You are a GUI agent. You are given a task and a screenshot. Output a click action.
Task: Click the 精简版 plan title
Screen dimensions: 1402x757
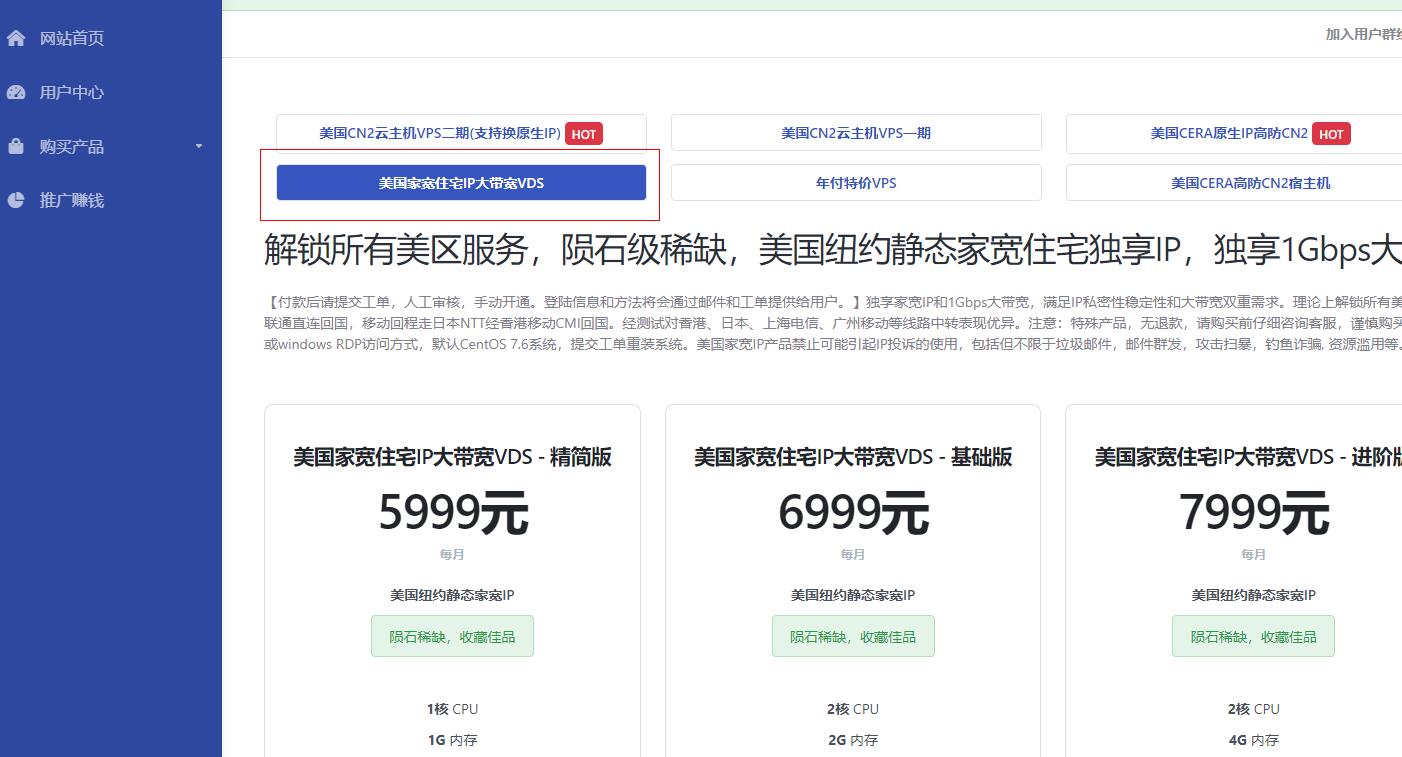(452, 457)
